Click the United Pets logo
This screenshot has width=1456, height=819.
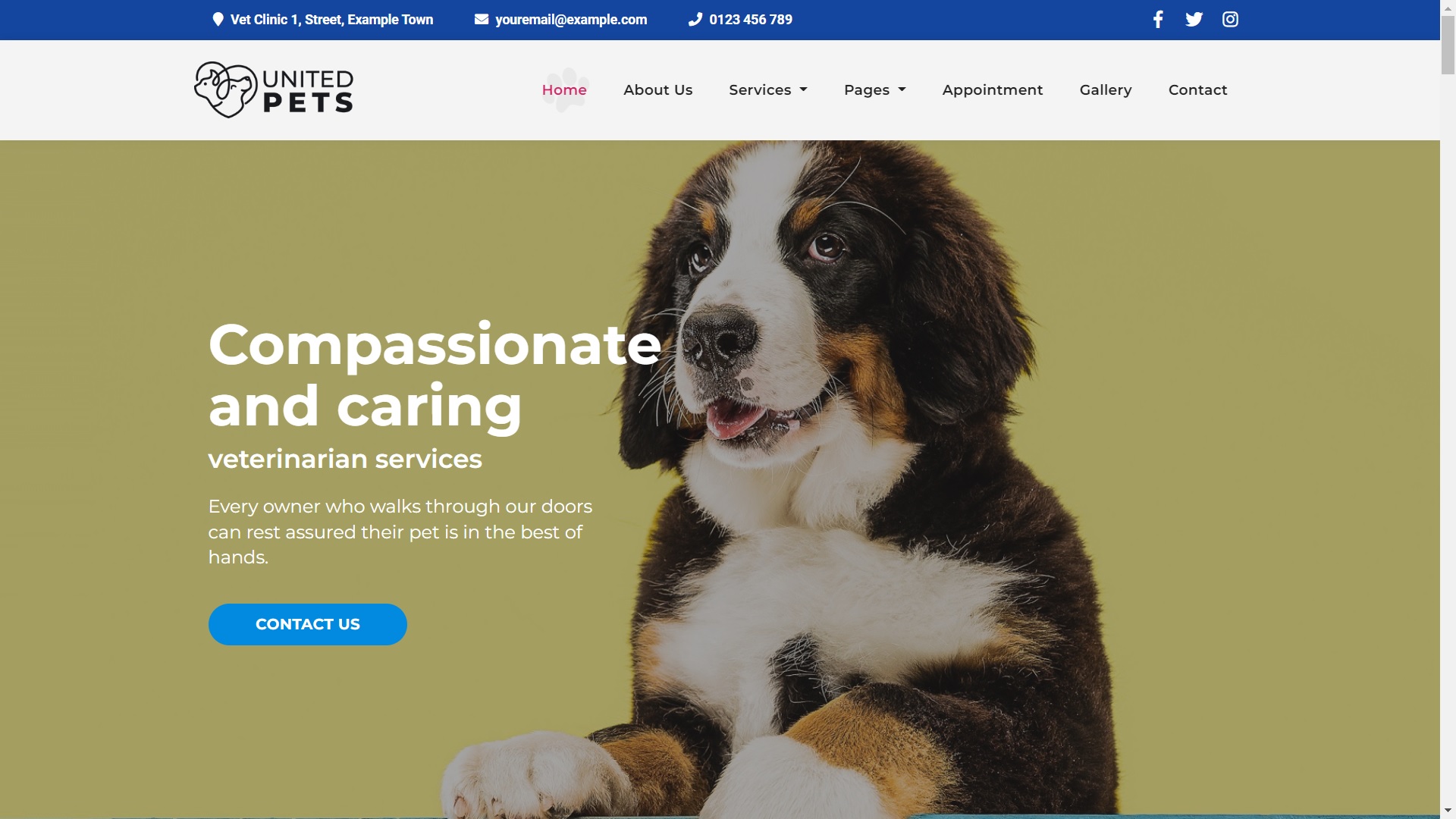274,89
